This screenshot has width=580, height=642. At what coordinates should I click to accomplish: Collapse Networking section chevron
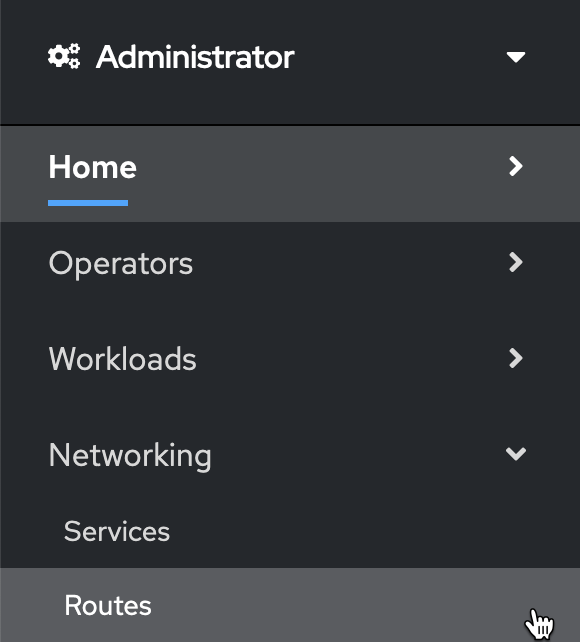pyautogui.click(x=516, y=454)
